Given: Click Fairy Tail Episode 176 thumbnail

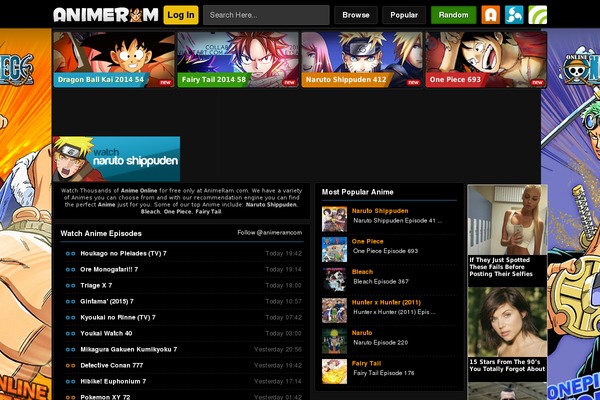Looking at the screenshot, I should click(x=334, y=371).
